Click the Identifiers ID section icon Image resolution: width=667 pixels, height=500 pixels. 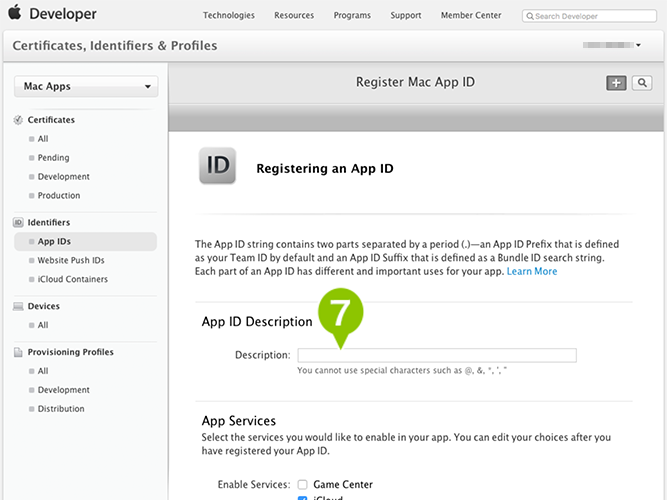click(18, 222)
